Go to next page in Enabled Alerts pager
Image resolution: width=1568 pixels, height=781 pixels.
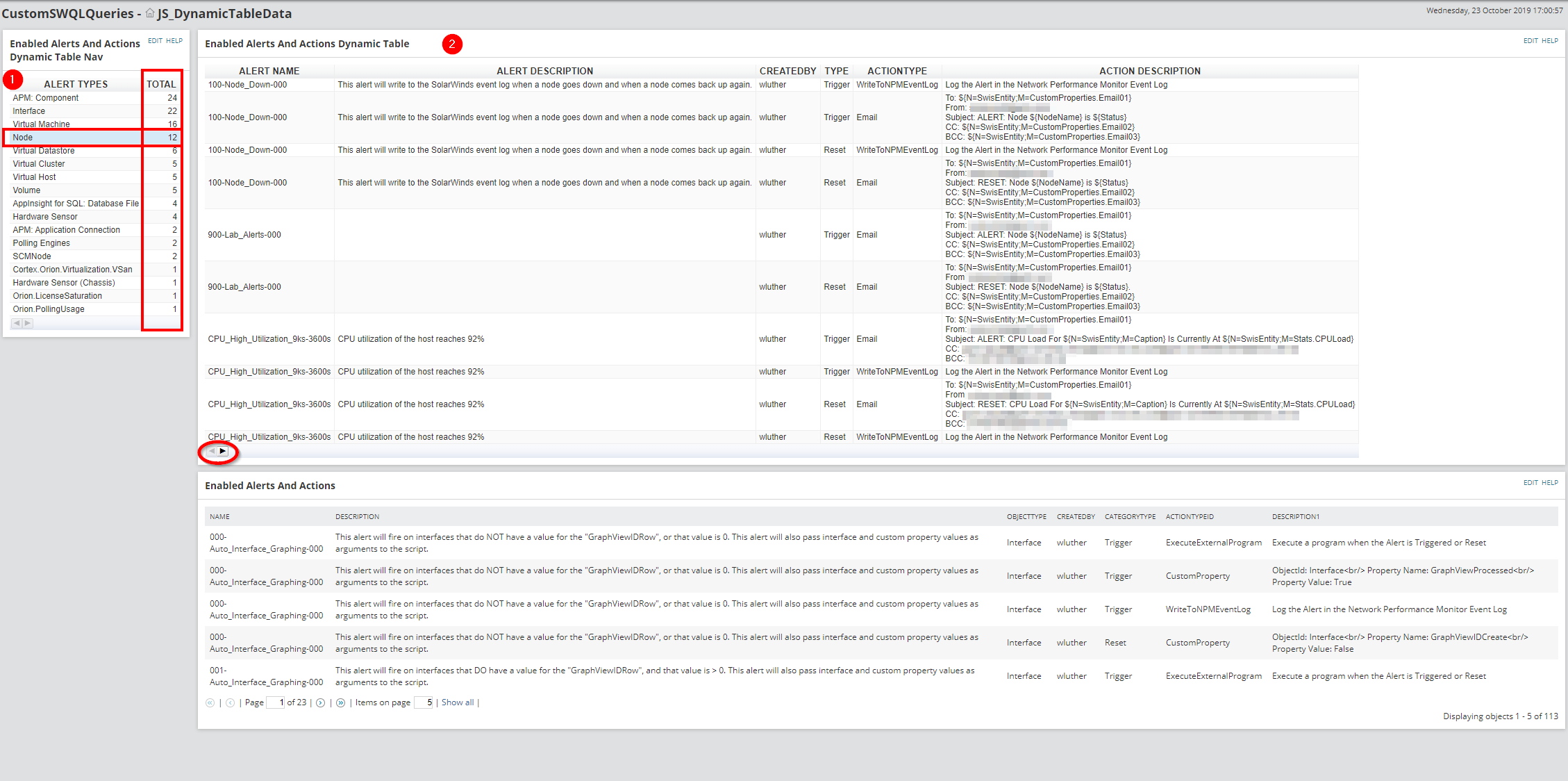click(321, 703)
